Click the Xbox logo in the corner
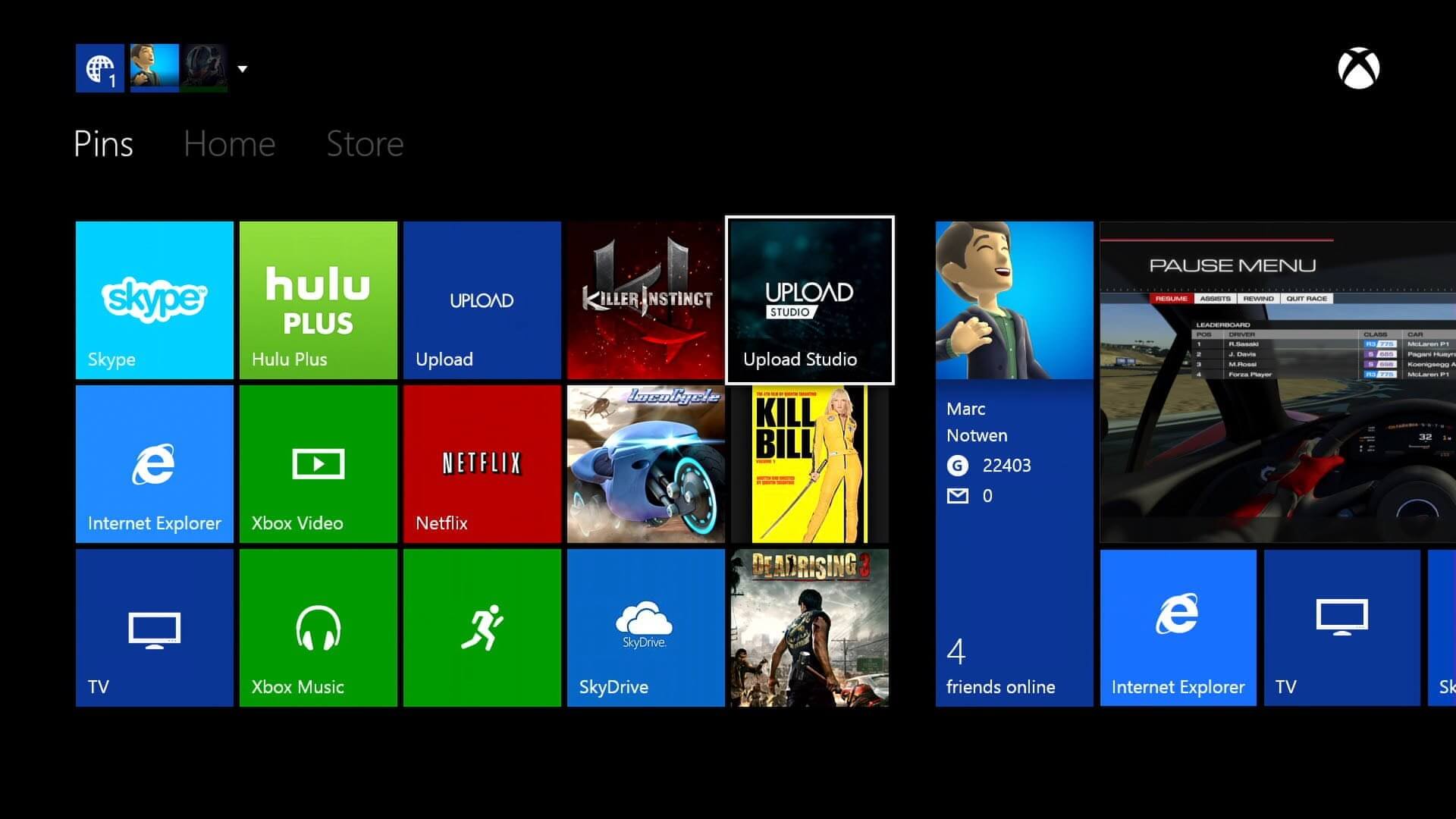Screen dimensions: 1456x819 click(1357, 70)
